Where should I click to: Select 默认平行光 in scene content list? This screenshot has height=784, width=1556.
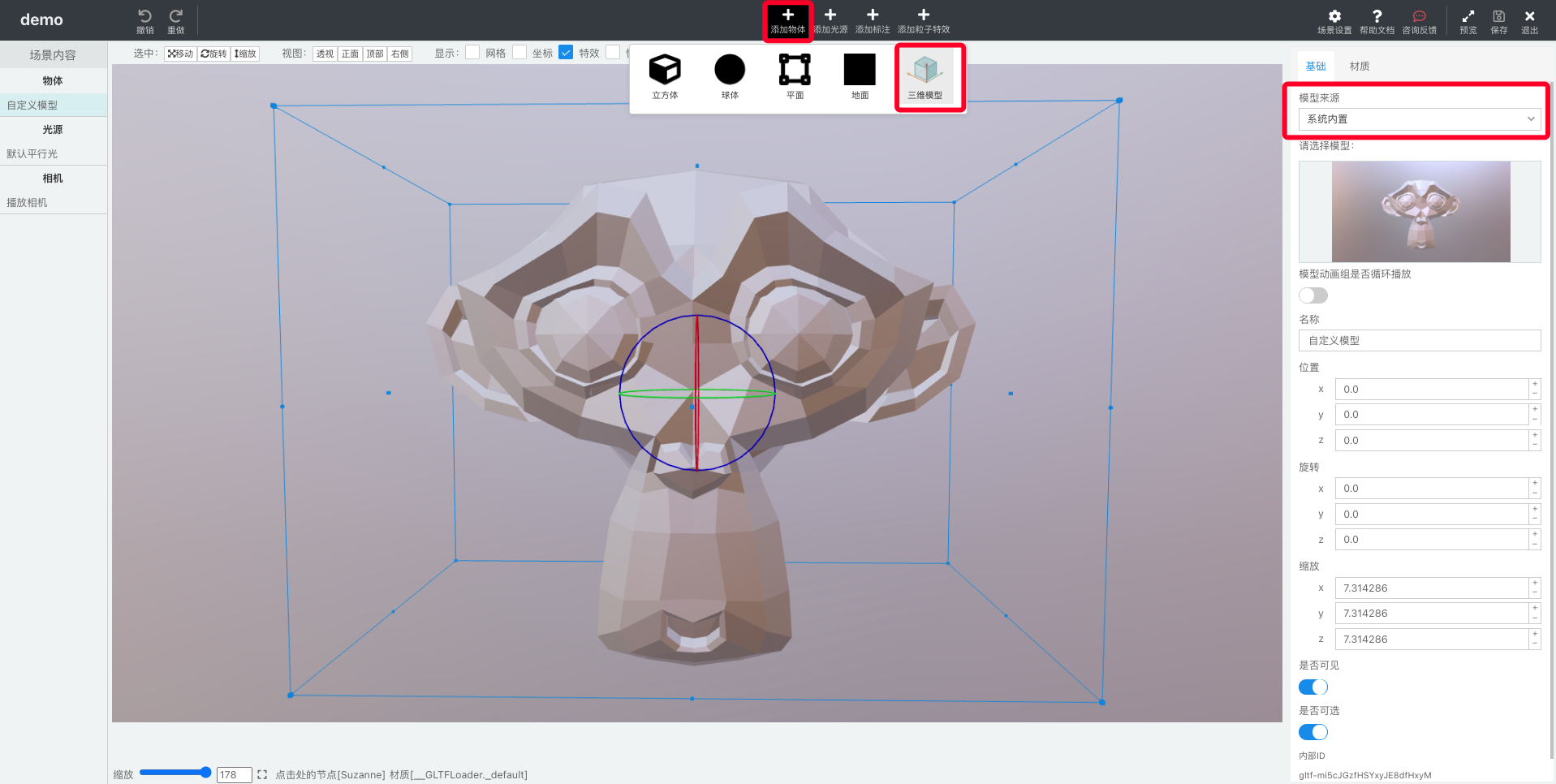tap(32, 154)
